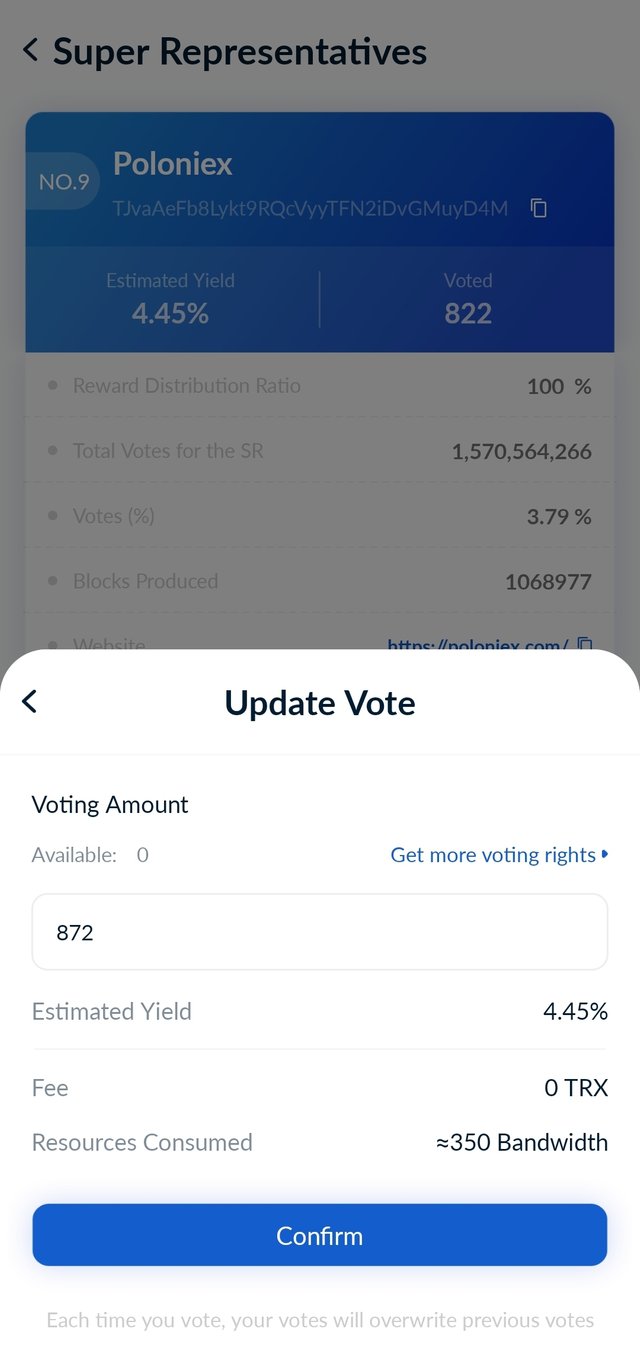Focus the voting amount field showing 872
The width and height of the screenshot is (640, 1355).
pos(320,932)
